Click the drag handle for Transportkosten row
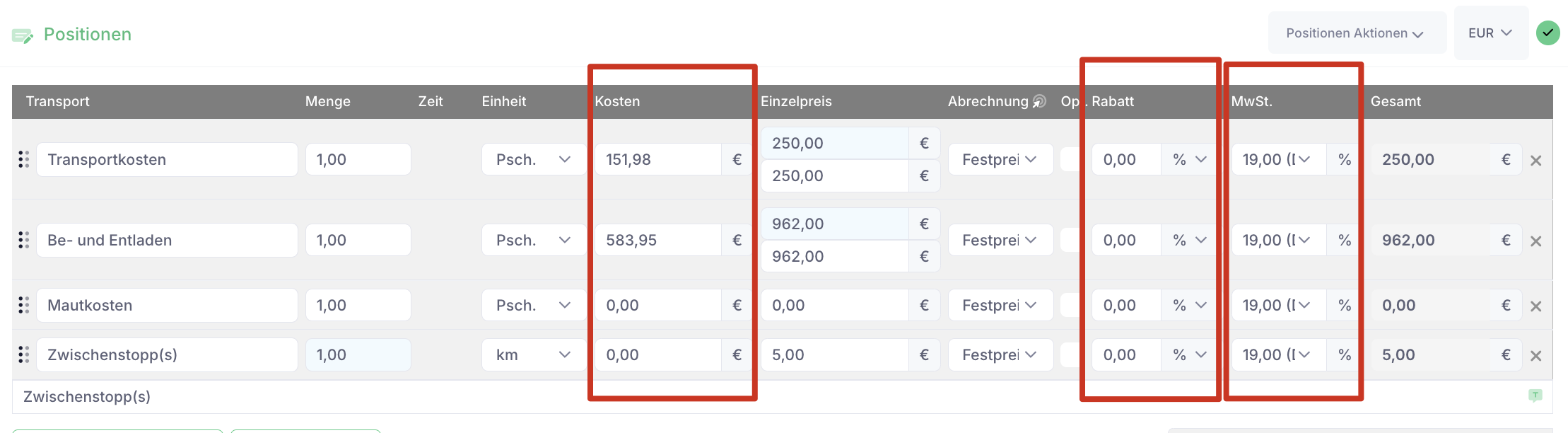Image resolution: width=1568 pixels, height=433 pixels. click(23, 160)
